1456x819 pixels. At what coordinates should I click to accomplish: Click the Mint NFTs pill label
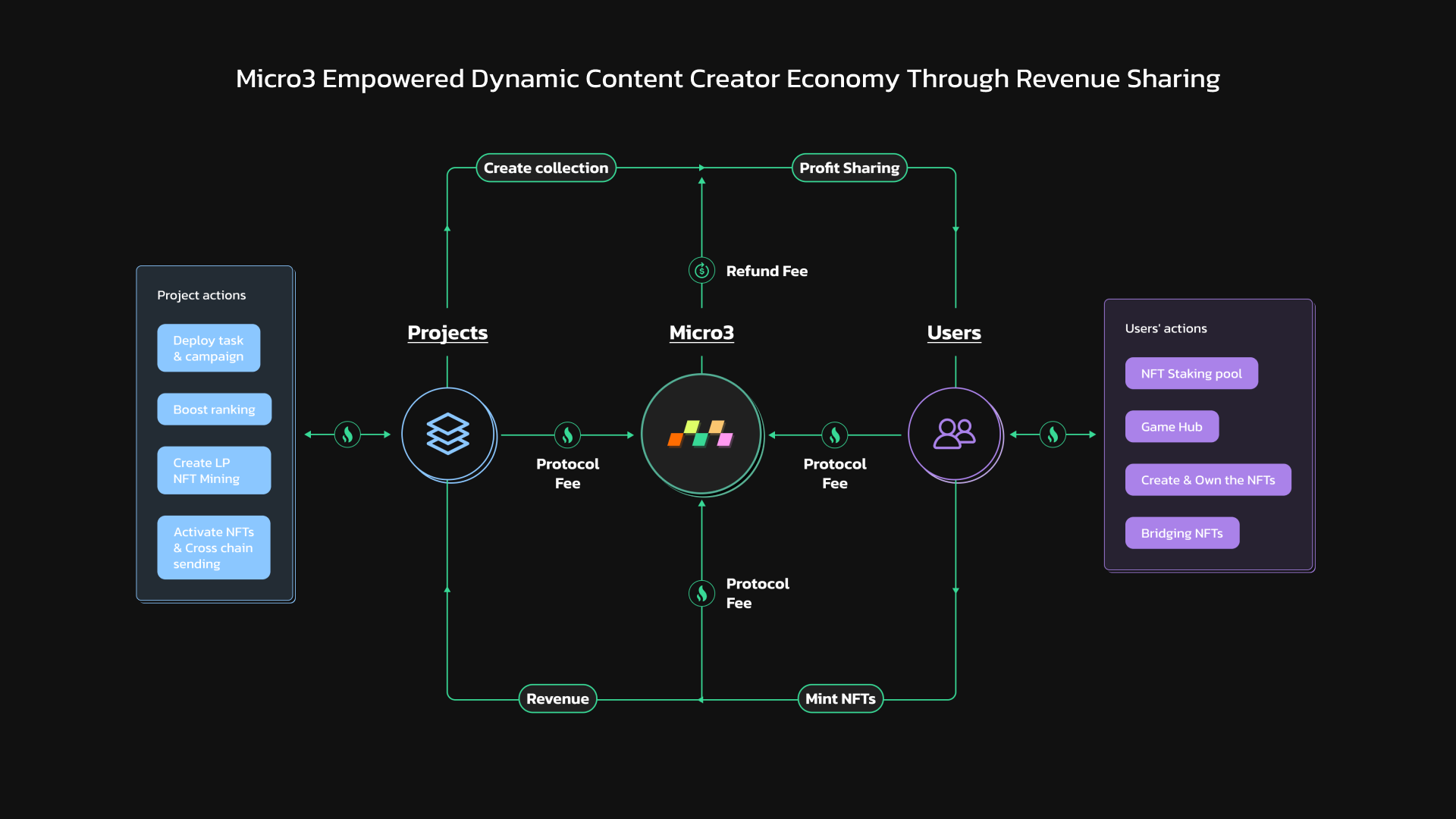[x=840, y=698]
